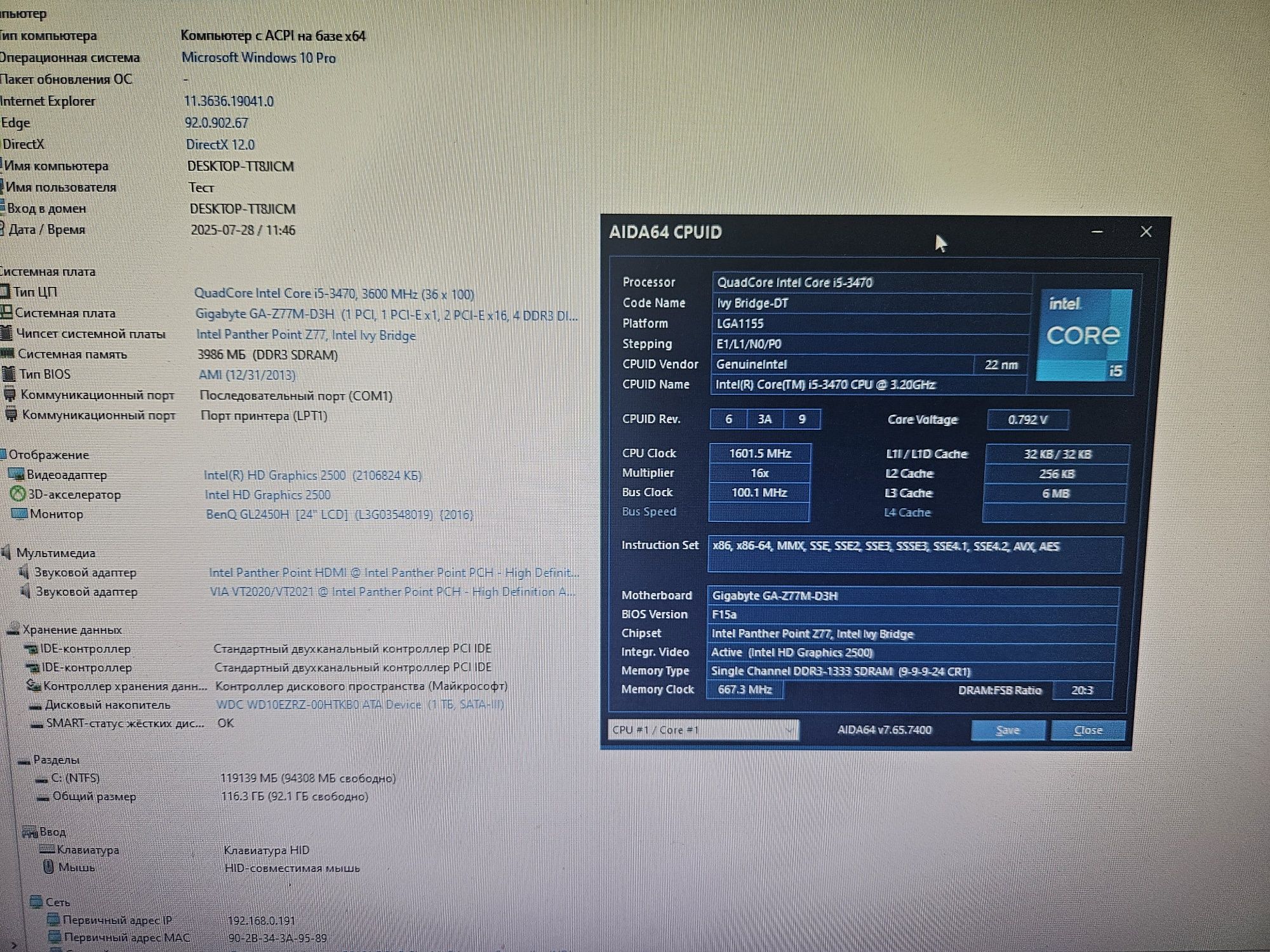Click the Ввод section header

52,831
